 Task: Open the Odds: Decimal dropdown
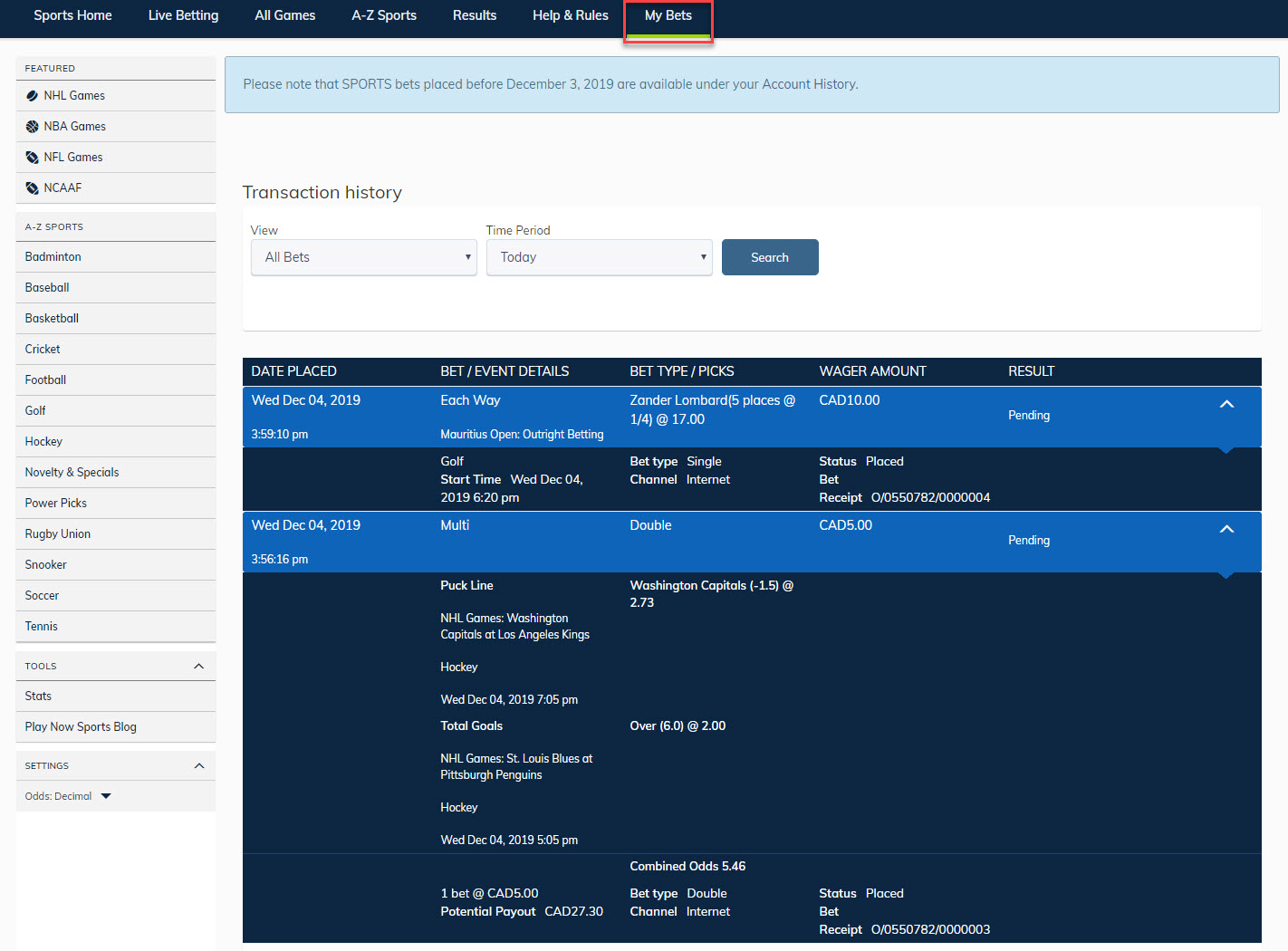[x=106, y=795]
